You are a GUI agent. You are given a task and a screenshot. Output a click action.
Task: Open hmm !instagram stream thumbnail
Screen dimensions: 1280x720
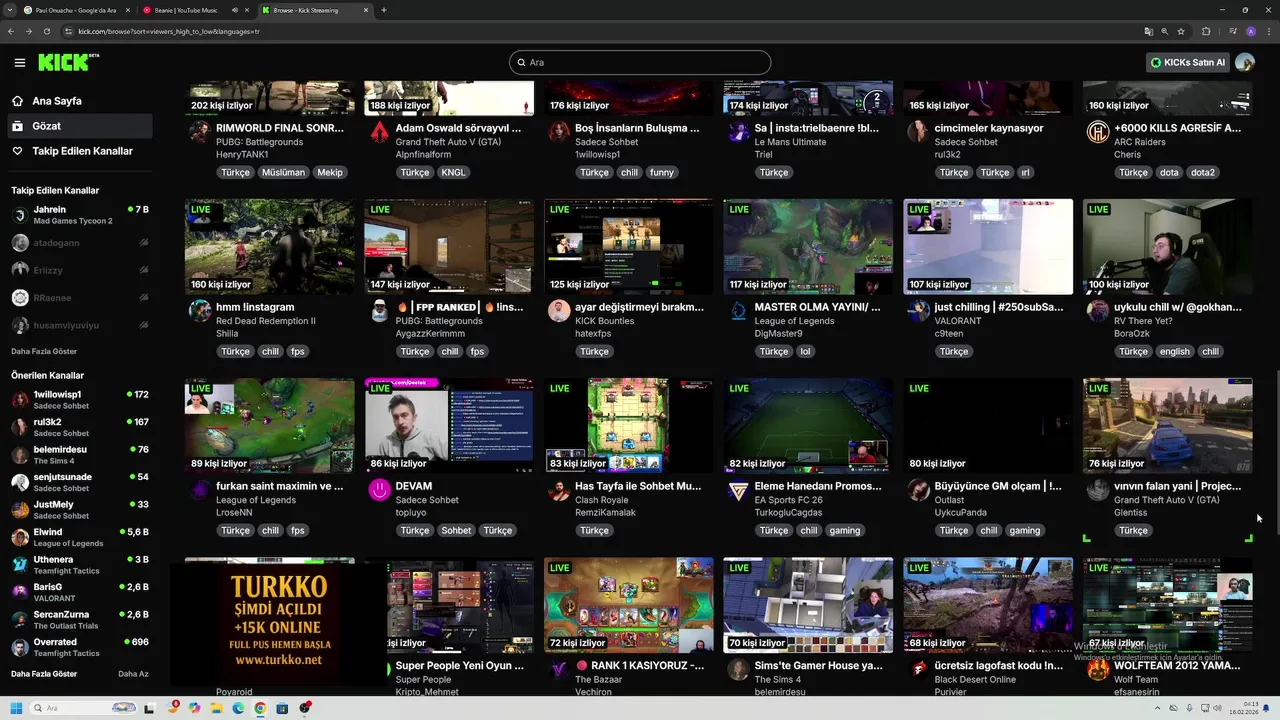coord(269,247)
